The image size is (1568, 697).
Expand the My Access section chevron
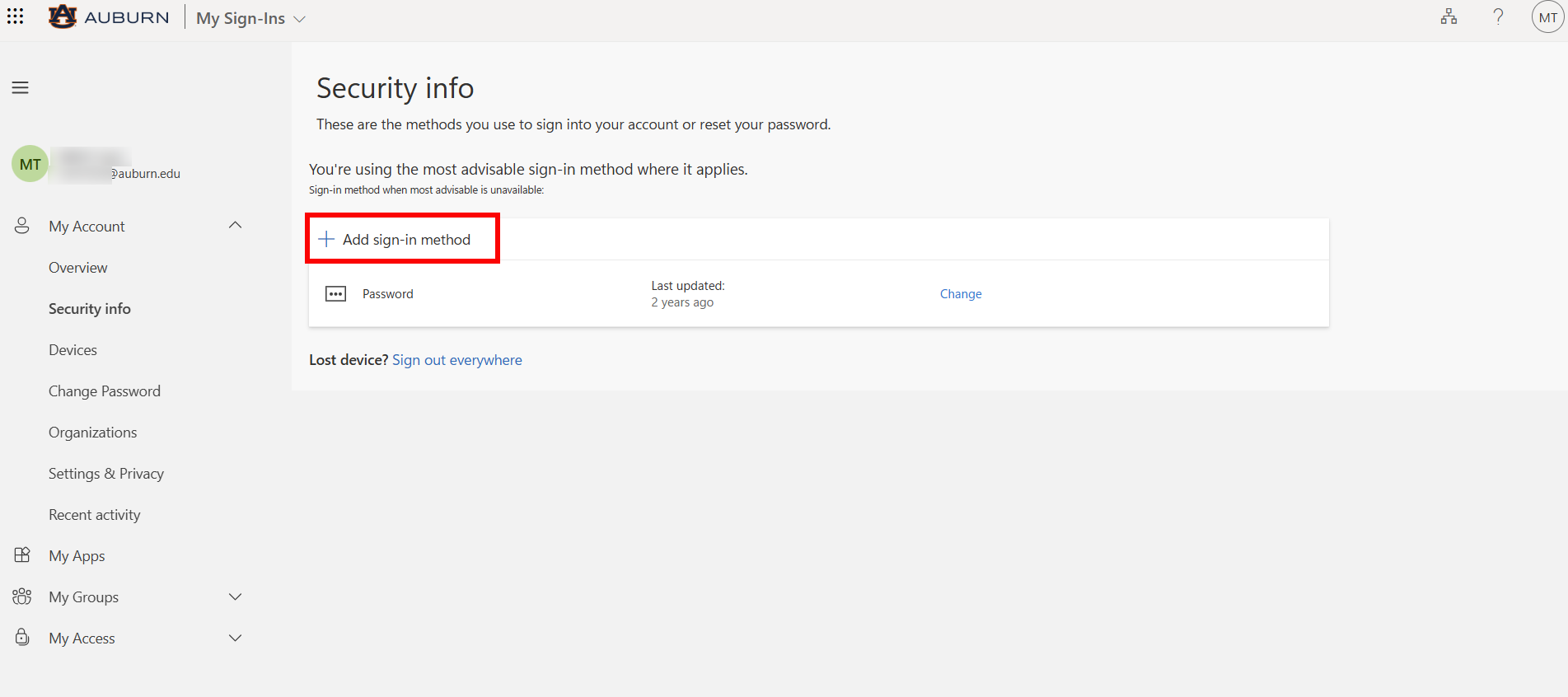(236, 638)
